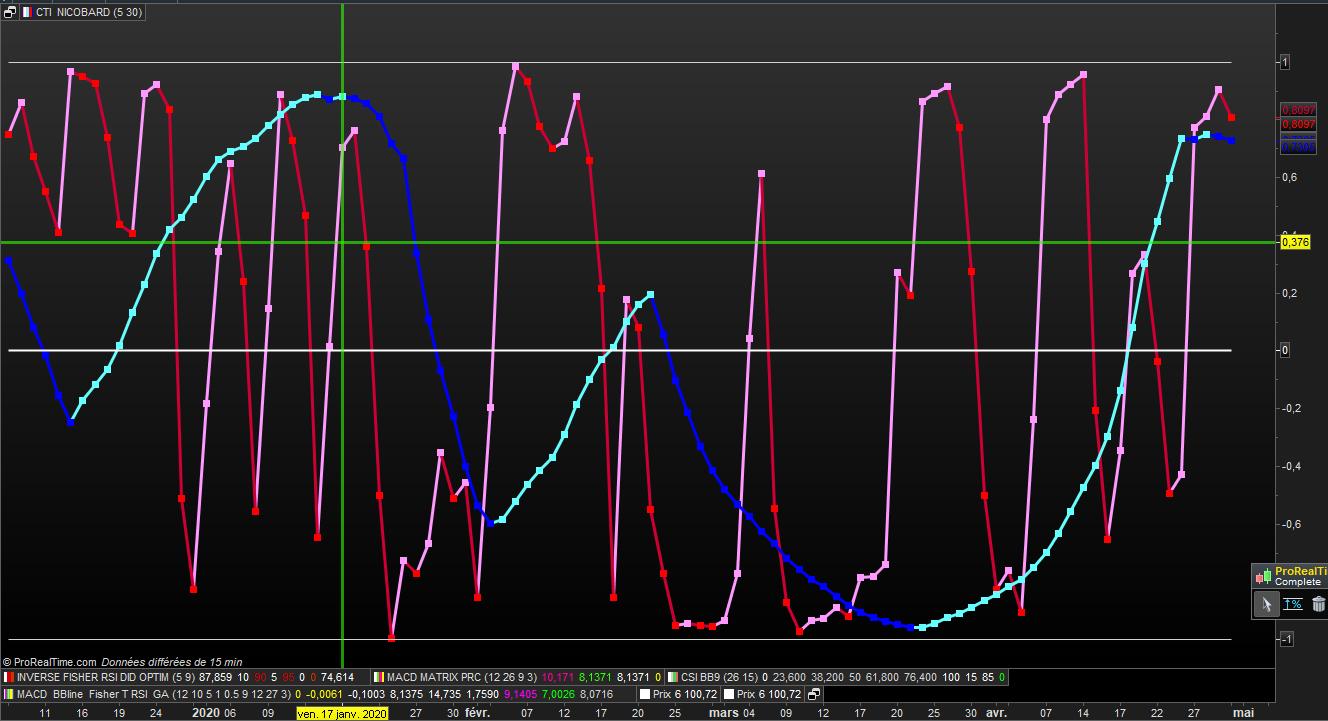The height and width of the screenshot is (721, 1328).
Task: Click the trash delete icon
Action: point(1319,604)
